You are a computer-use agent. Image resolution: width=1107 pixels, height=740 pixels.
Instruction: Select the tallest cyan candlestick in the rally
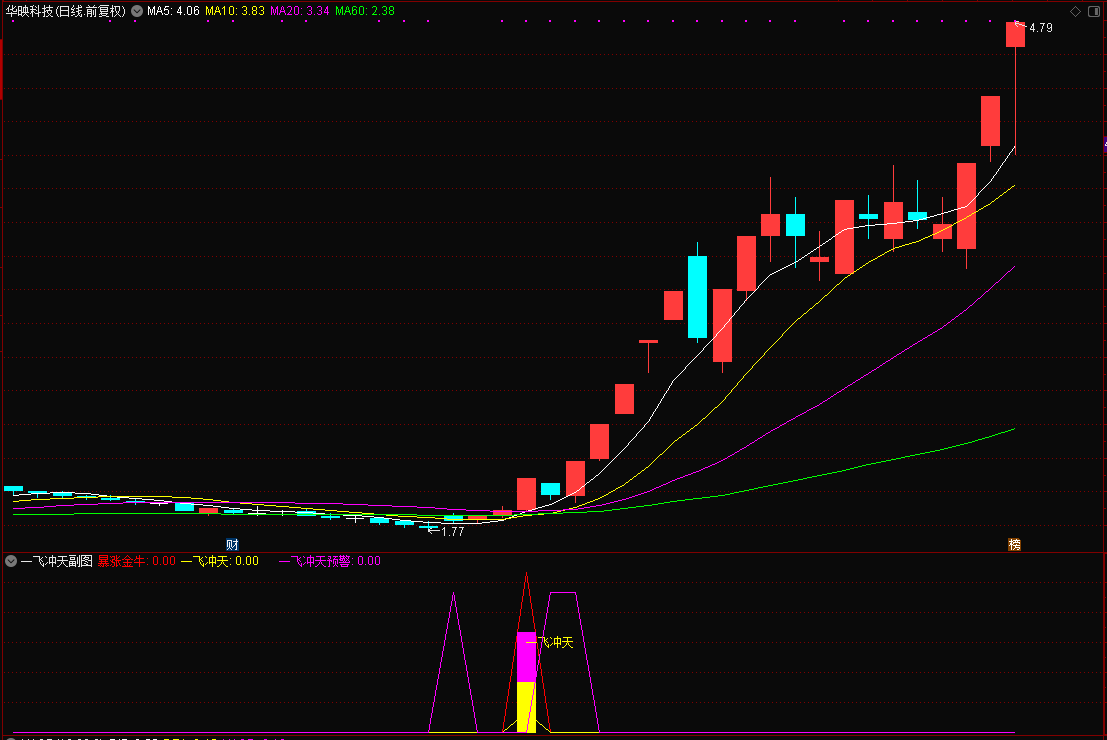pyautogui.click(x=698, y=297)
